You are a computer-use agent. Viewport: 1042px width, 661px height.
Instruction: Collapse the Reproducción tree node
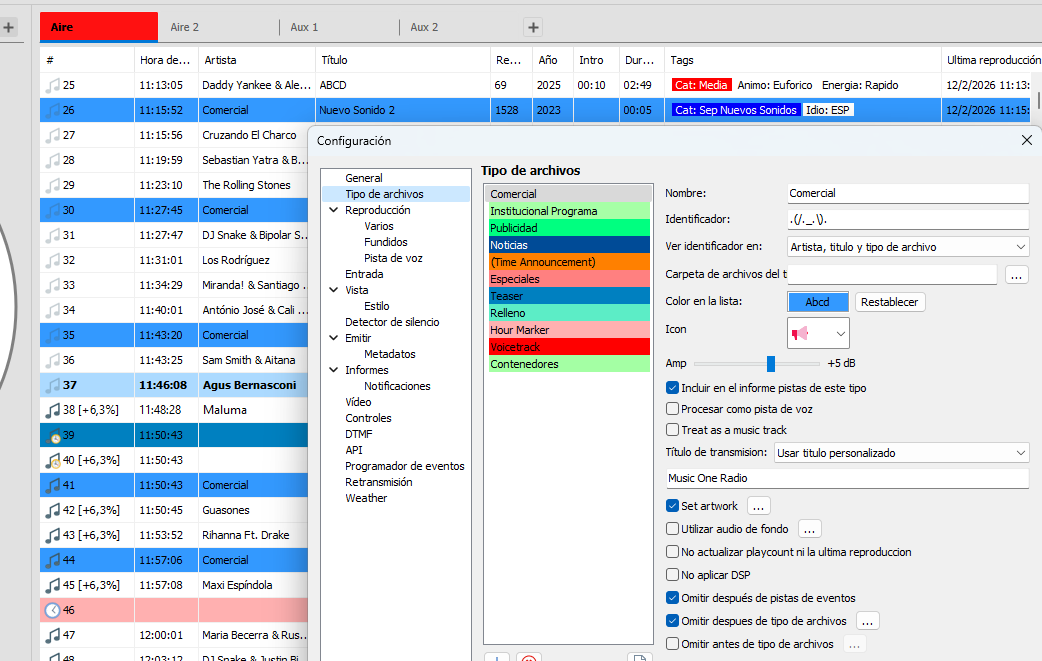point(333,211)
